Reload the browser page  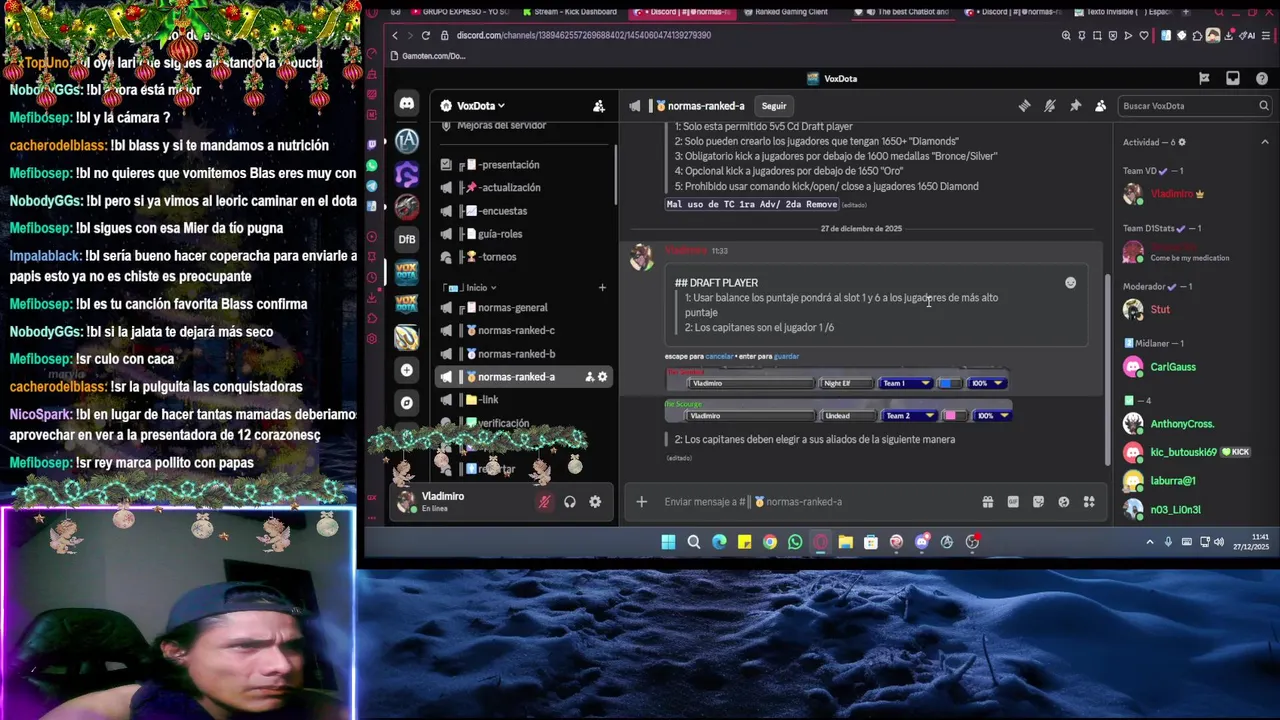(425, 35)
